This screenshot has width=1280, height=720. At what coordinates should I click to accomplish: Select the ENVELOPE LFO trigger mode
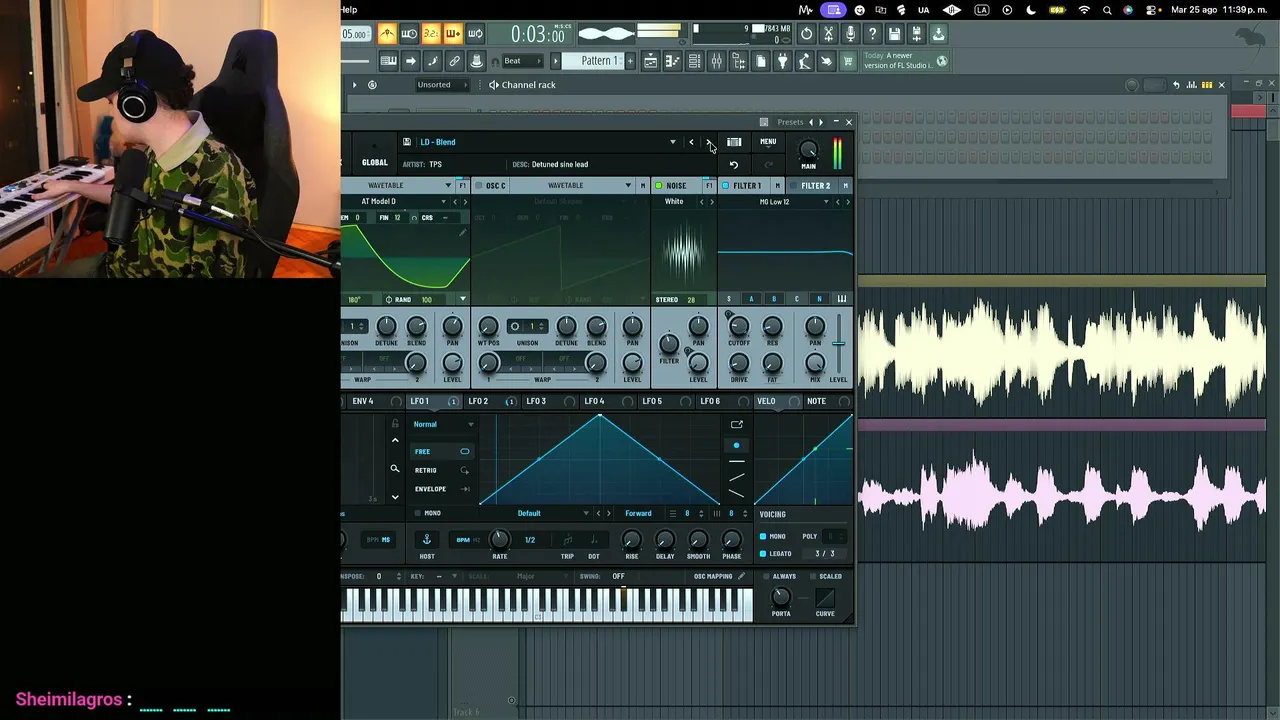[442, 489]
